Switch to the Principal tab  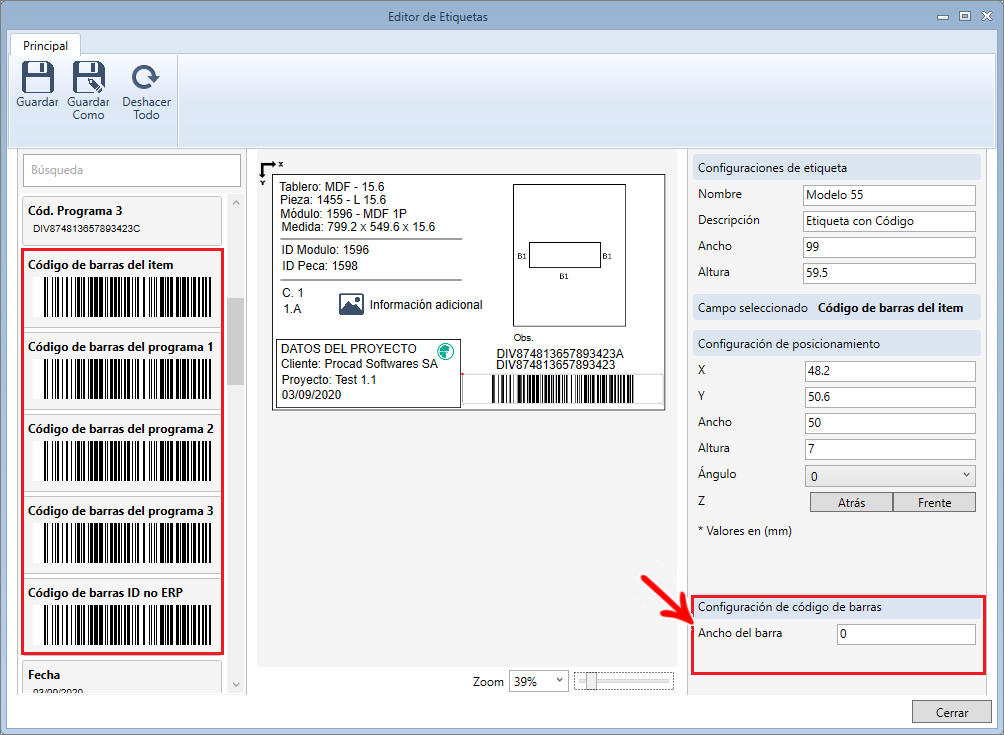(x=45, y=45)
